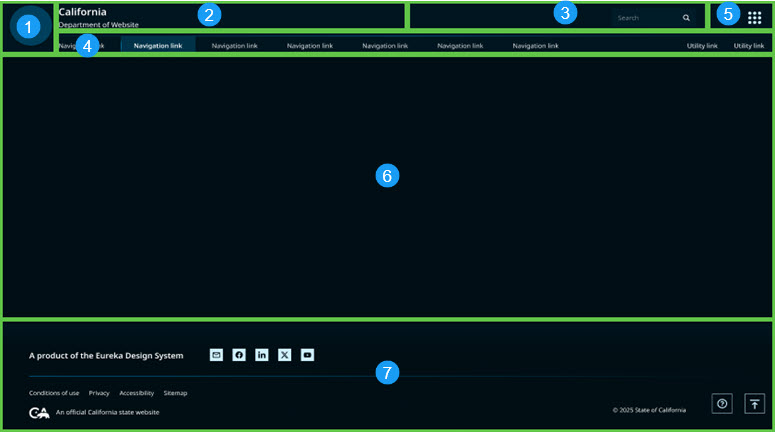This screenshot has width=775, height=432.
Task: Open the LinkedIn icon in footer
Action: tap(261, 355)
